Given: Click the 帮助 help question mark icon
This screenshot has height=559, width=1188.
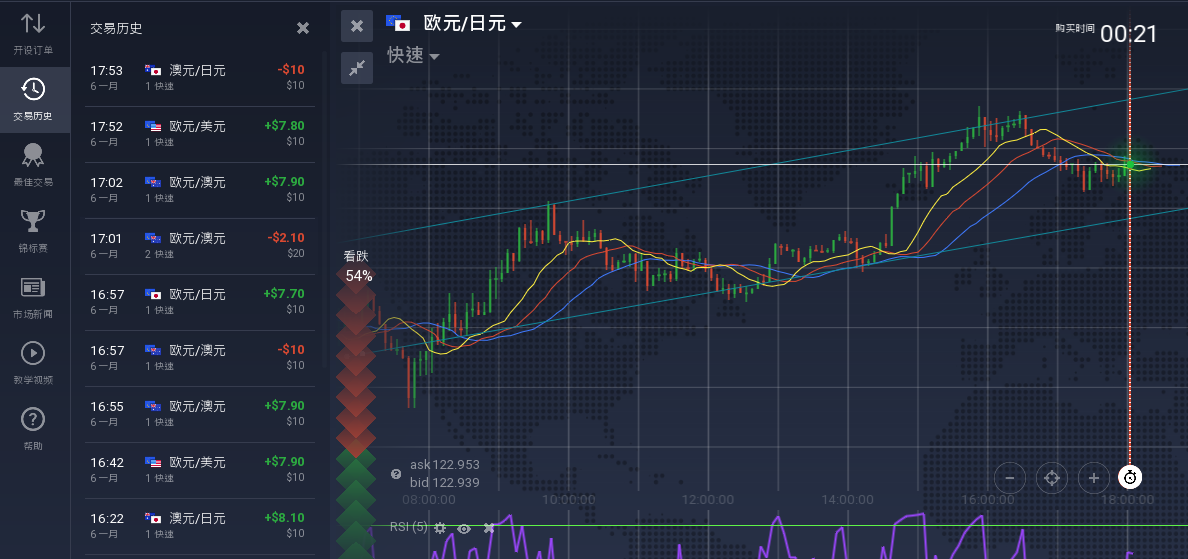Looking at the screenshot, I should [33, 428].
